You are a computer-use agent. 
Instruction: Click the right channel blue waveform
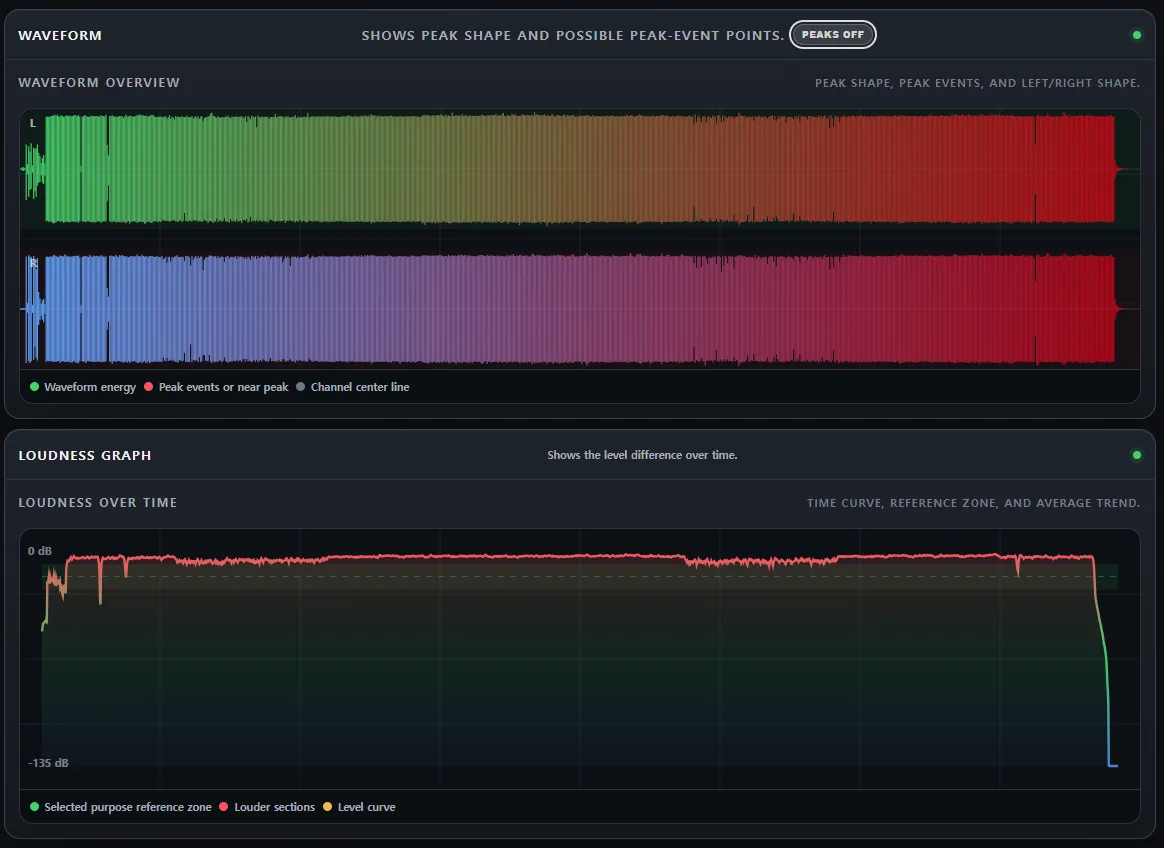579,309
